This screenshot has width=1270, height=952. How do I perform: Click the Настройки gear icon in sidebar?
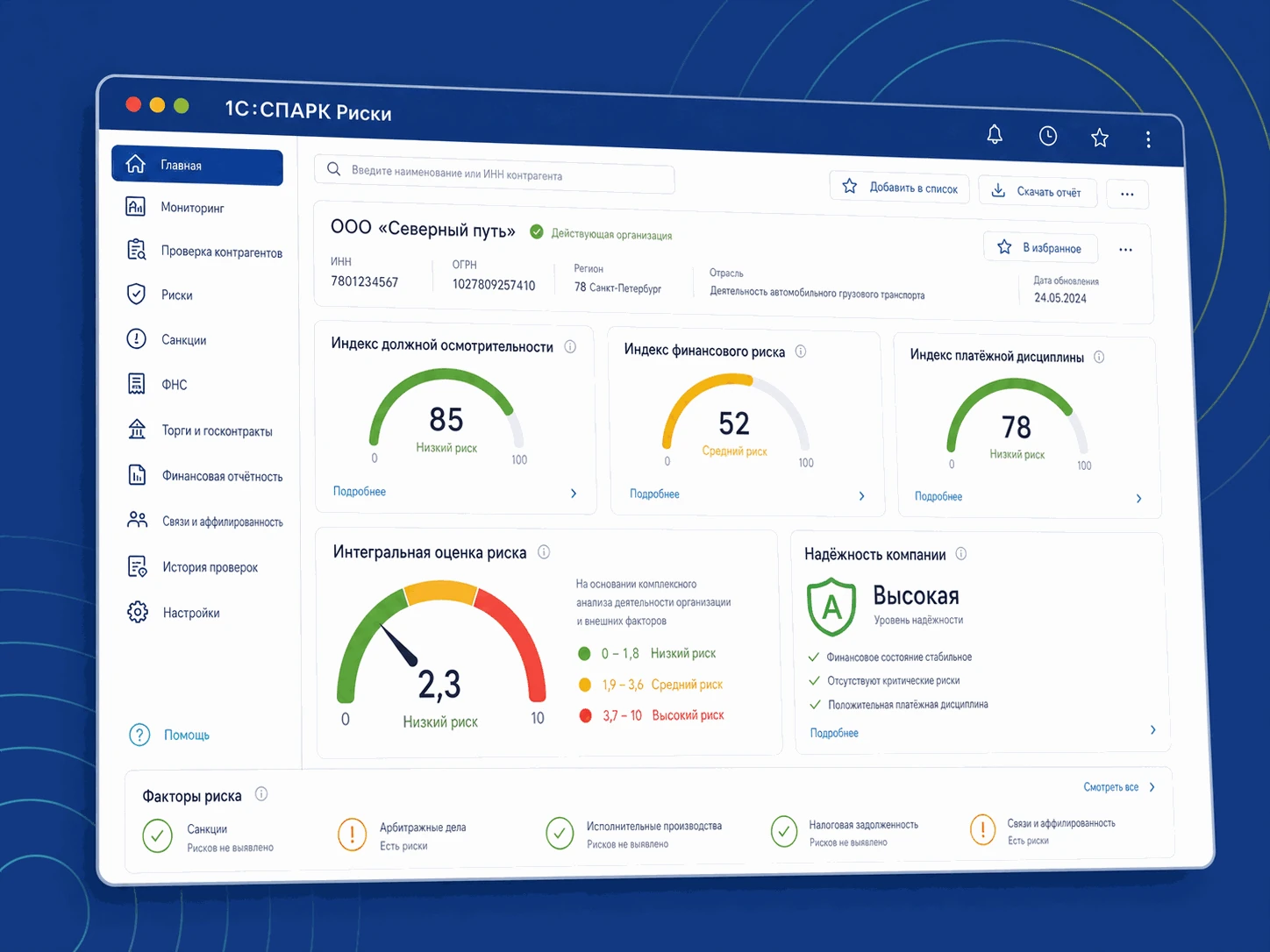138,612
